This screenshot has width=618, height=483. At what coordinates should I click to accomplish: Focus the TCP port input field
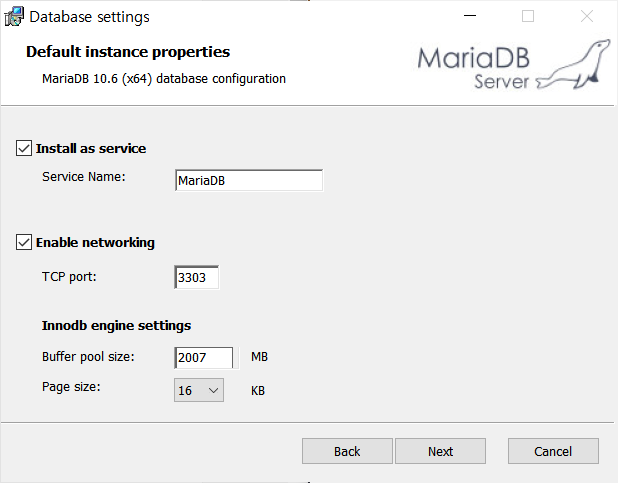coord(196,277)
